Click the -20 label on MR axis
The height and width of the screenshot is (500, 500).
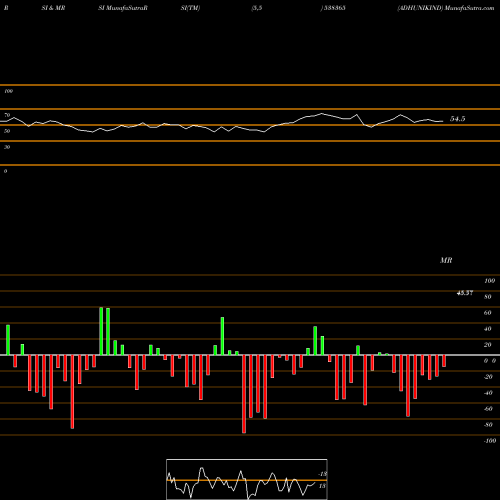point(488,377)
